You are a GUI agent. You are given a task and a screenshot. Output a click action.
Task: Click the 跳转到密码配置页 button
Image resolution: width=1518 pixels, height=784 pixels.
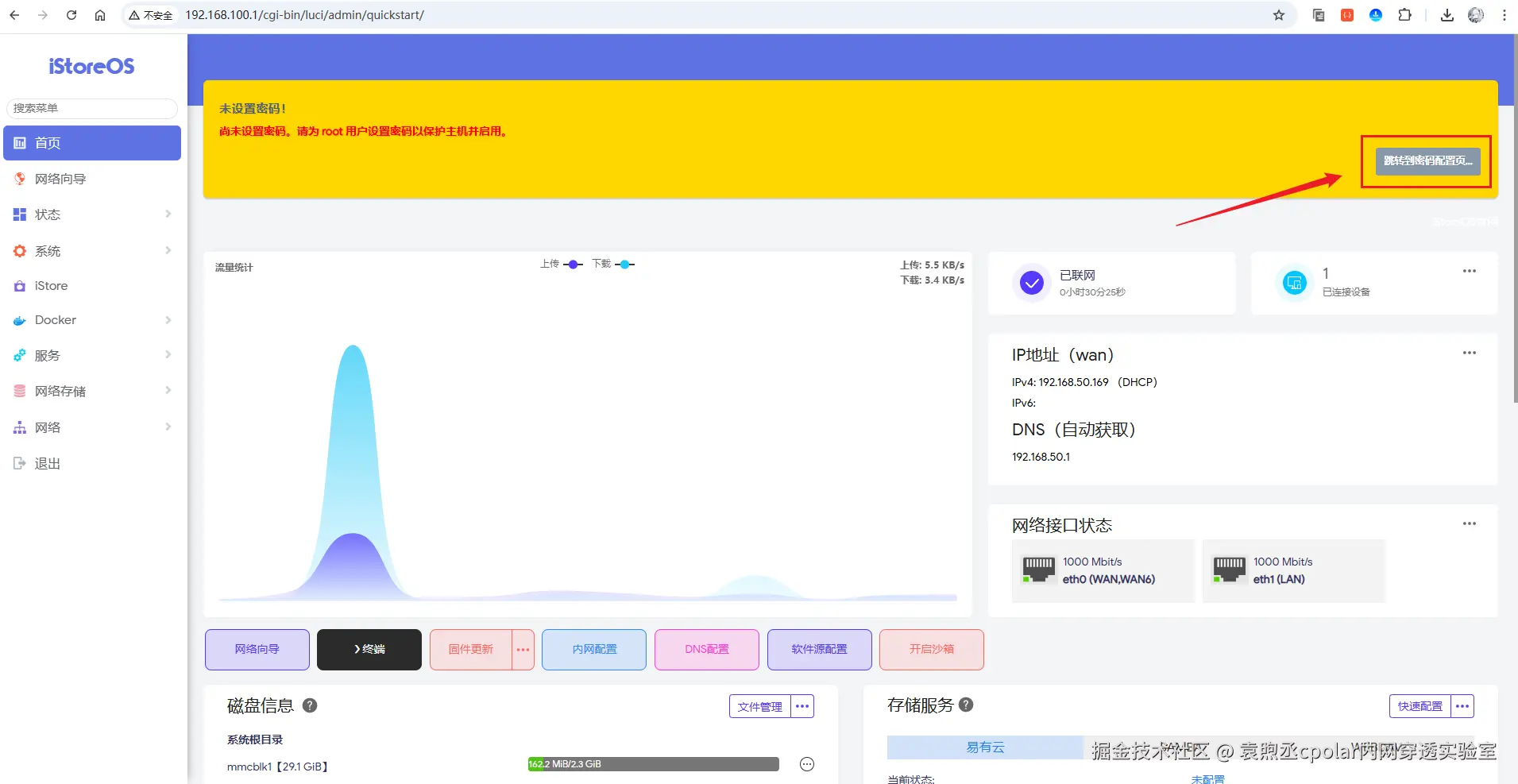1427,161
